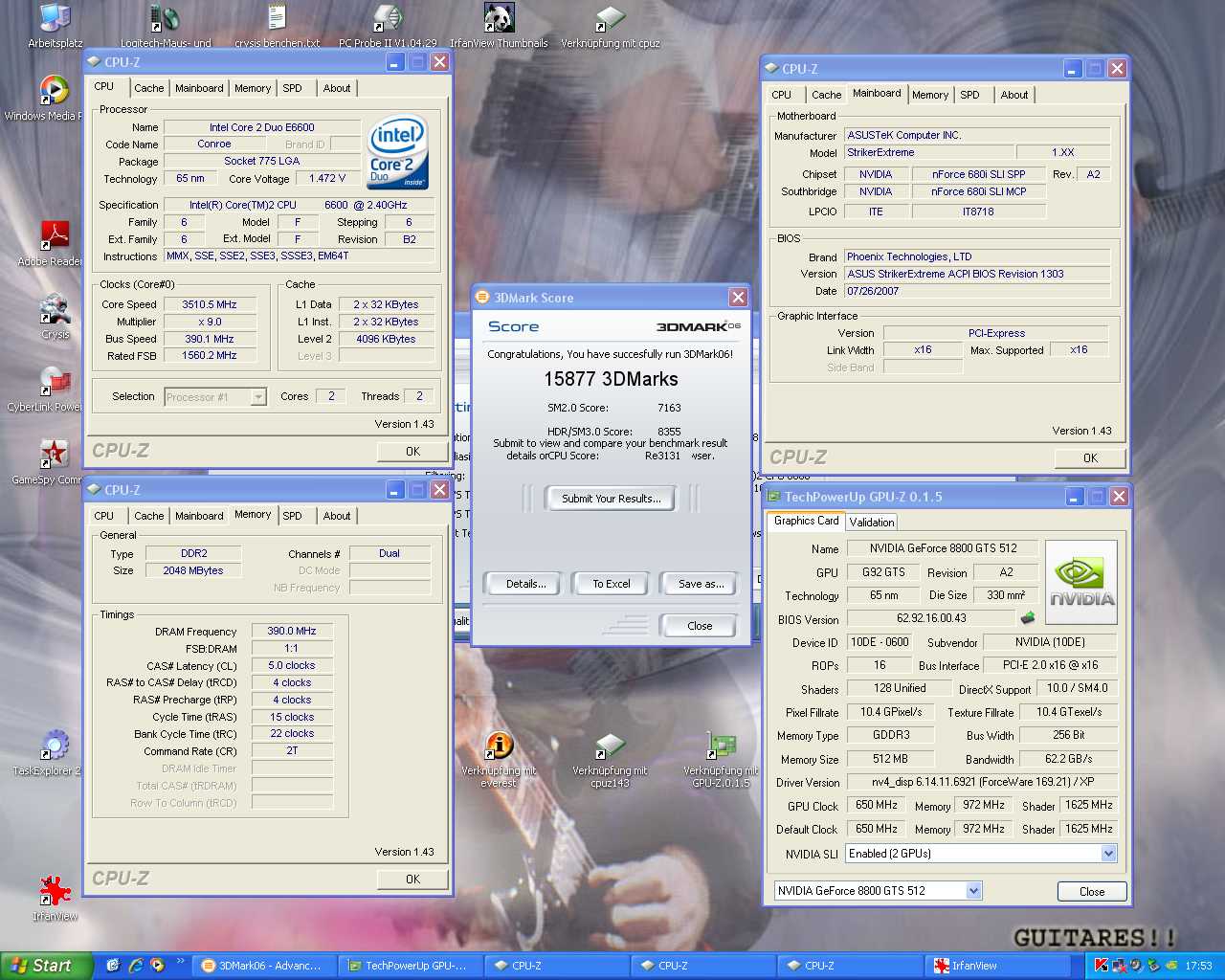Screen dimensions: 1225x980
Task: Click the GPU Clock 650 MHz value
Action: click(877, 806)
